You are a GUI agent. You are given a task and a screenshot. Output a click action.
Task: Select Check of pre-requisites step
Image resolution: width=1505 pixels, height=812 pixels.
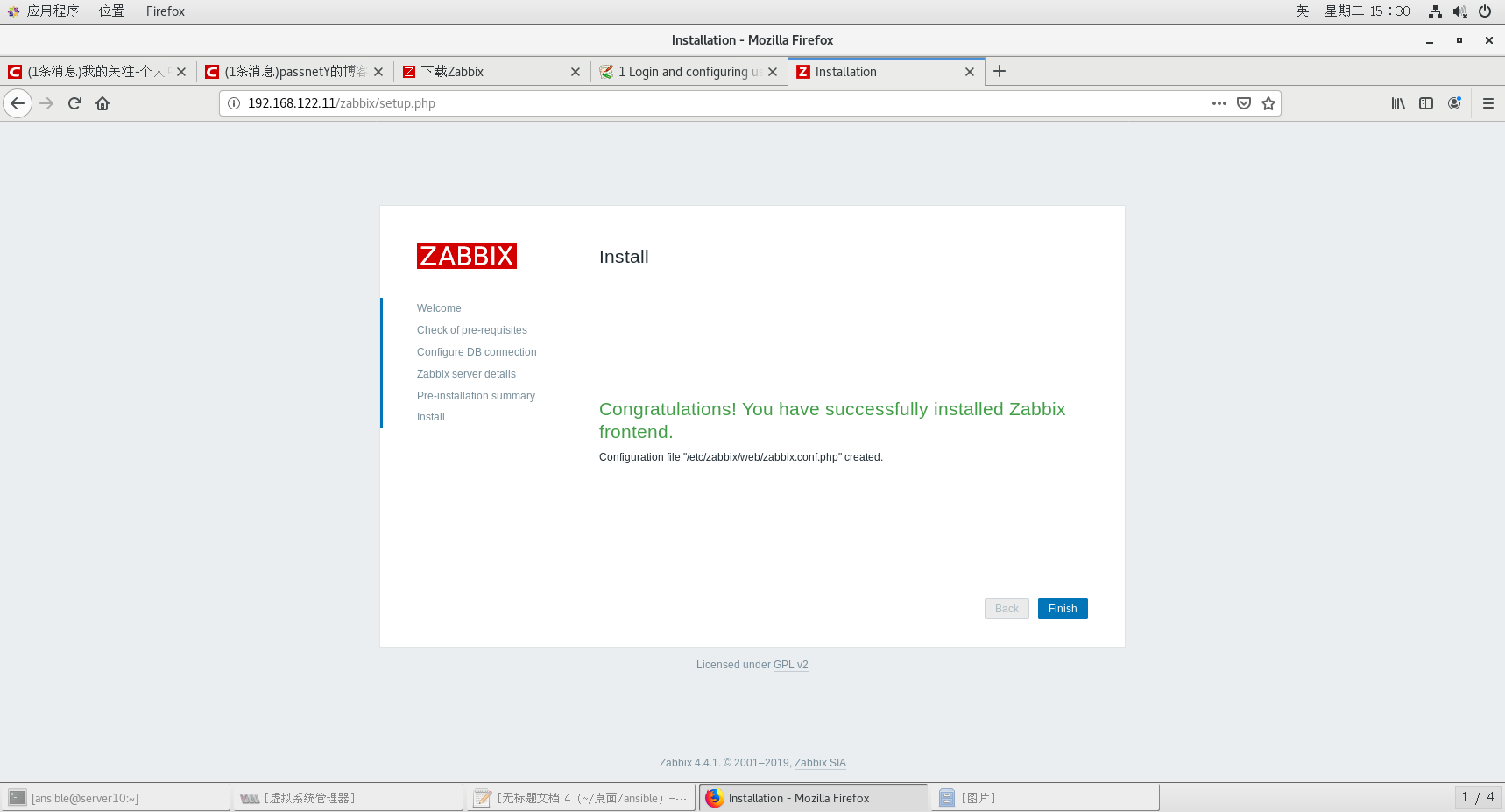click(x=472, y=330)
